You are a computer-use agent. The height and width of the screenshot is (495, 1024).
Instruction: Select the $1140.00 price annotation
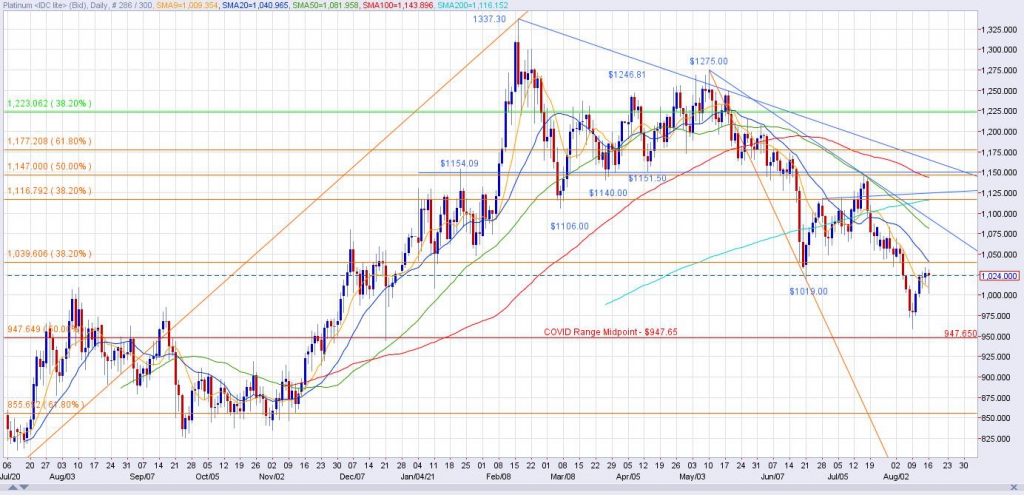pos(608,193)
